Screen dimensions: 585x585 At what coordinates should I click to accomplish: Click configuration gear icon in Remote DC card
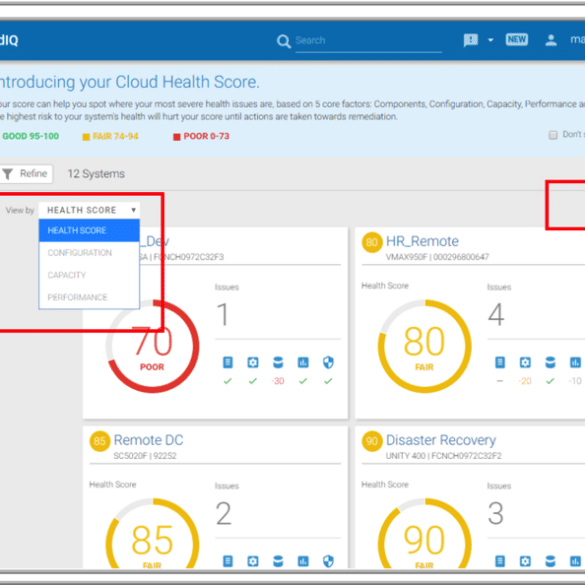point(253,561)
